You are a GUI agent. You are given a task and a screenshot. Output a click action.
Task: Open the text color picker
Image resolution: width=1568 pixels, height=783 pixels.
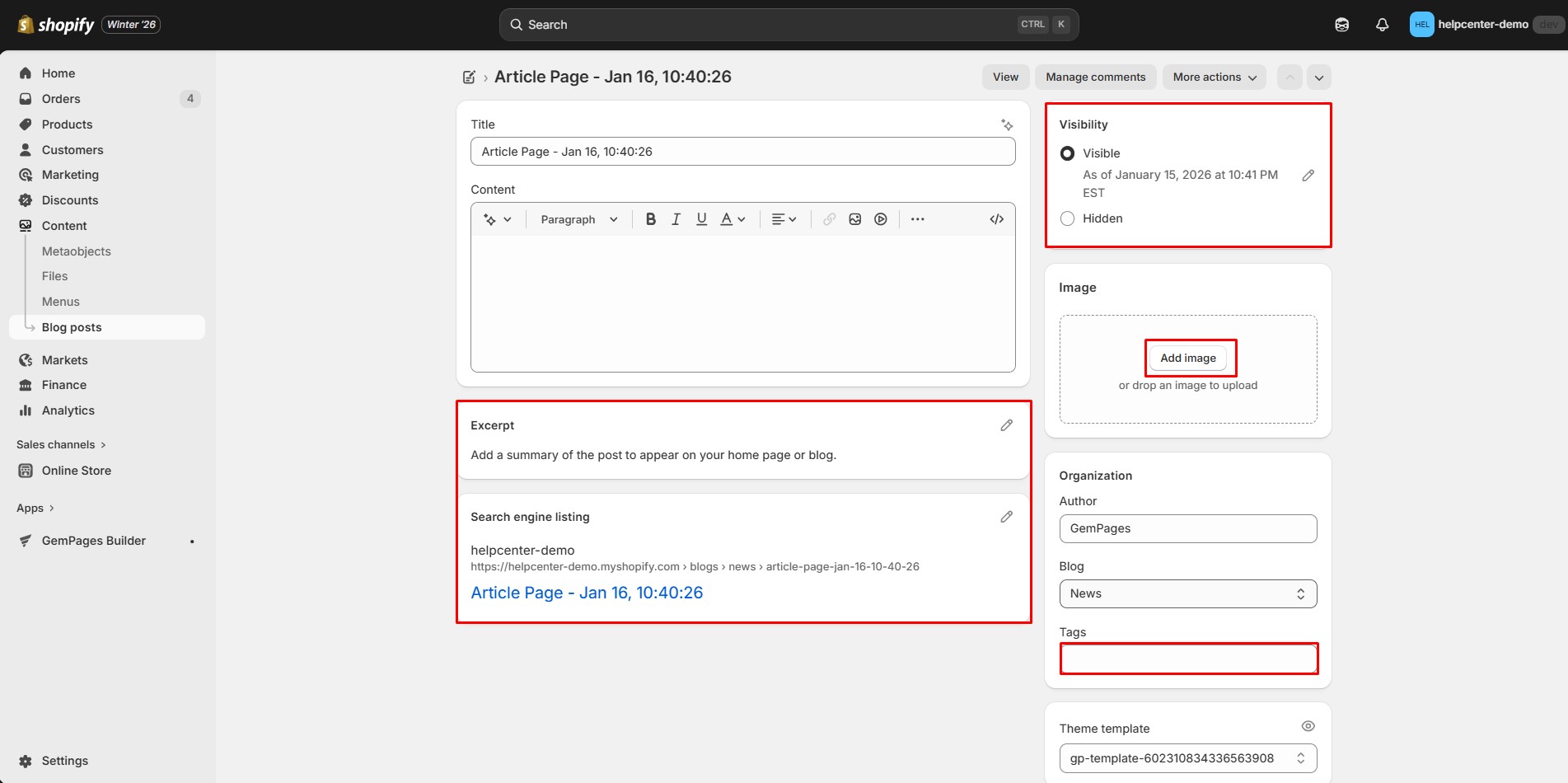[x=732, y=219]
